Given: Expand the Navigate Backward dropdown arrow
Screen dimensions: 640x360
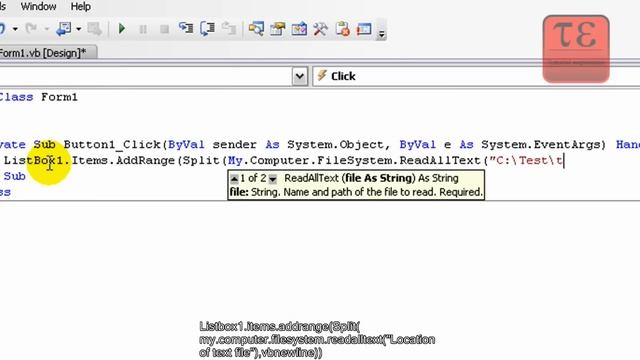Looking at the screenshot, I should point(78,29).
